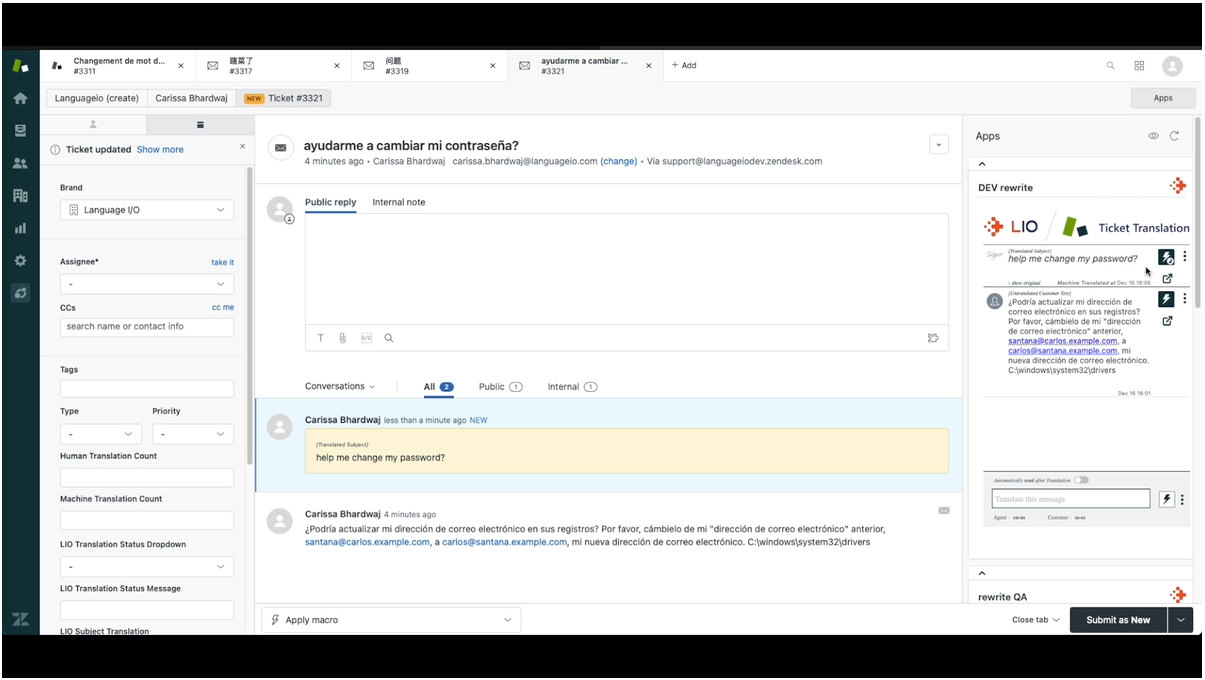The width and height of the screenshot is (1205, 680).
Task: Click the Apps button in header
Action: 1163,98
